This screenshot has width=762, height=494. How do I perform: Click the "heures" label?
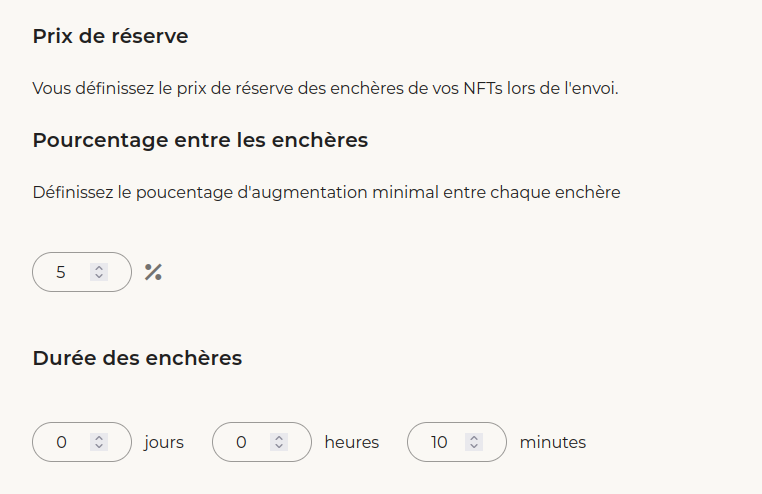pyautogui.click(x=352, y=442)
